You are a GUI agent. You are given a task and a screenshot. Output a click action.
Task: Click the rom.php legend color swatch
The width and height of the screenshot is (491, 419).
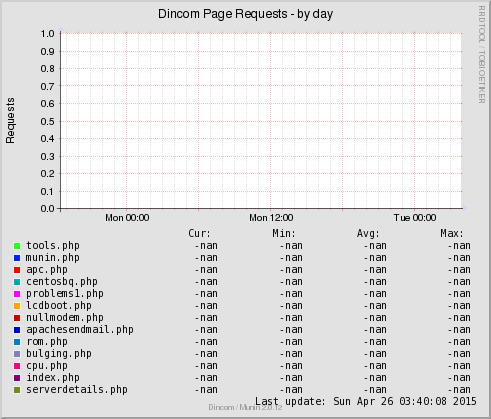point(17,342)
